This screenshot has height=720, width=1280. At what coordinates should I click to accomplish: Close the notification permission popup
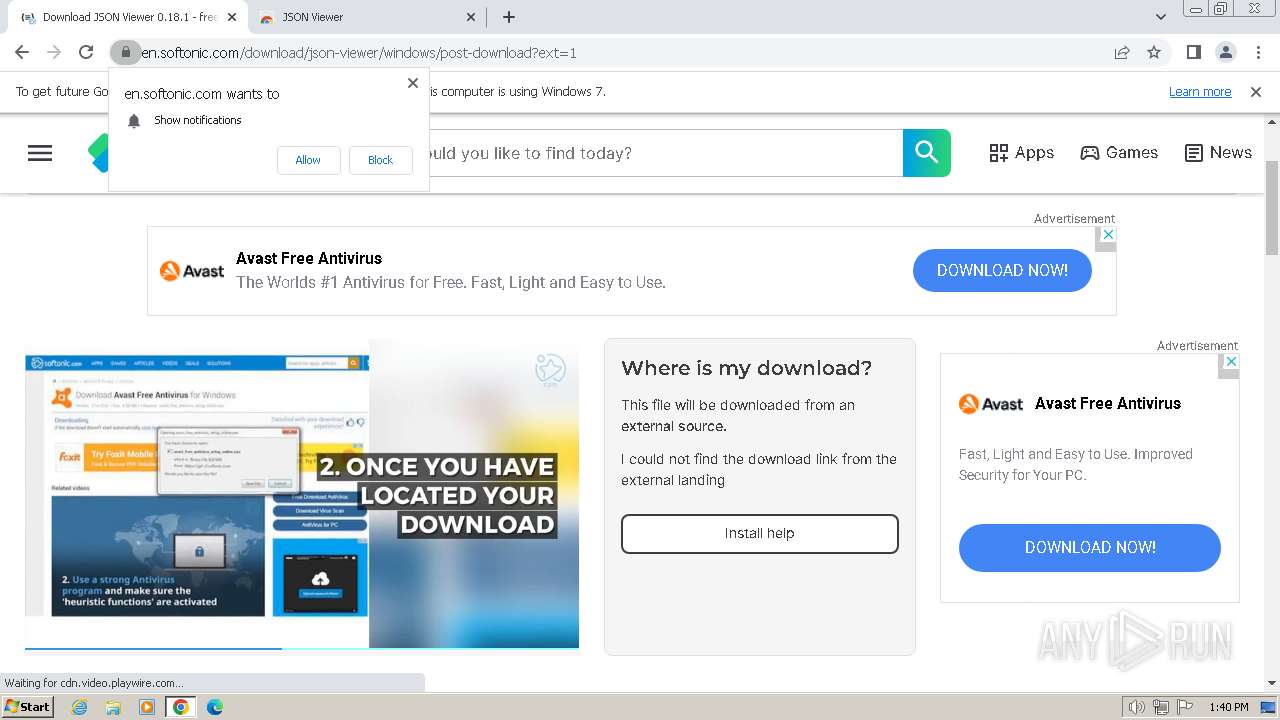[x=413, y=83]
